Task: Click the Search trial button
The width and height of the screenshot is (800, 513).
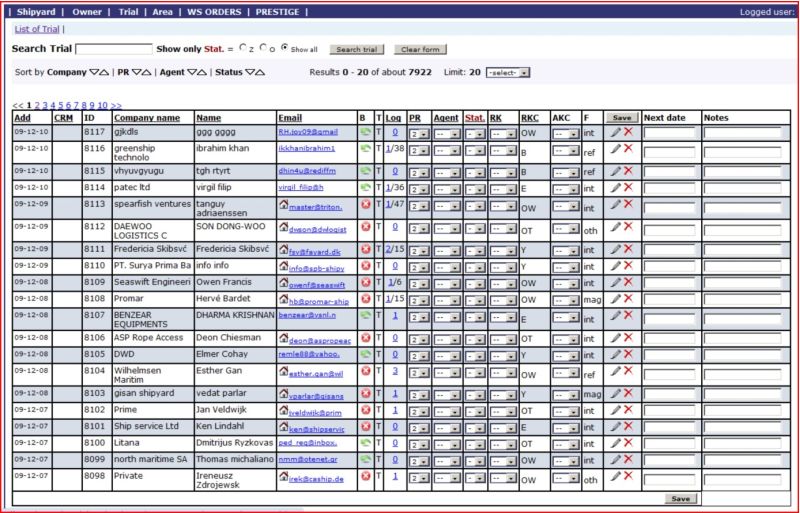Action: tap(357, 50)
